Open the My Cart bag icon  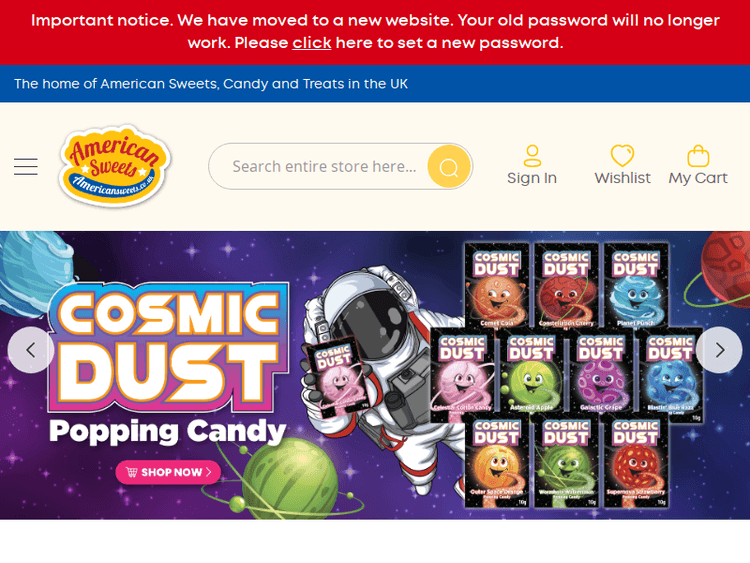tap(698, 156)
